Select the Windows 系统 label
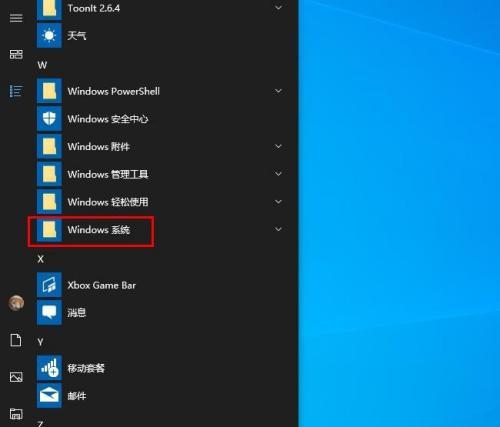Viewport: 500px width, 427px height. tap(99, 229)
